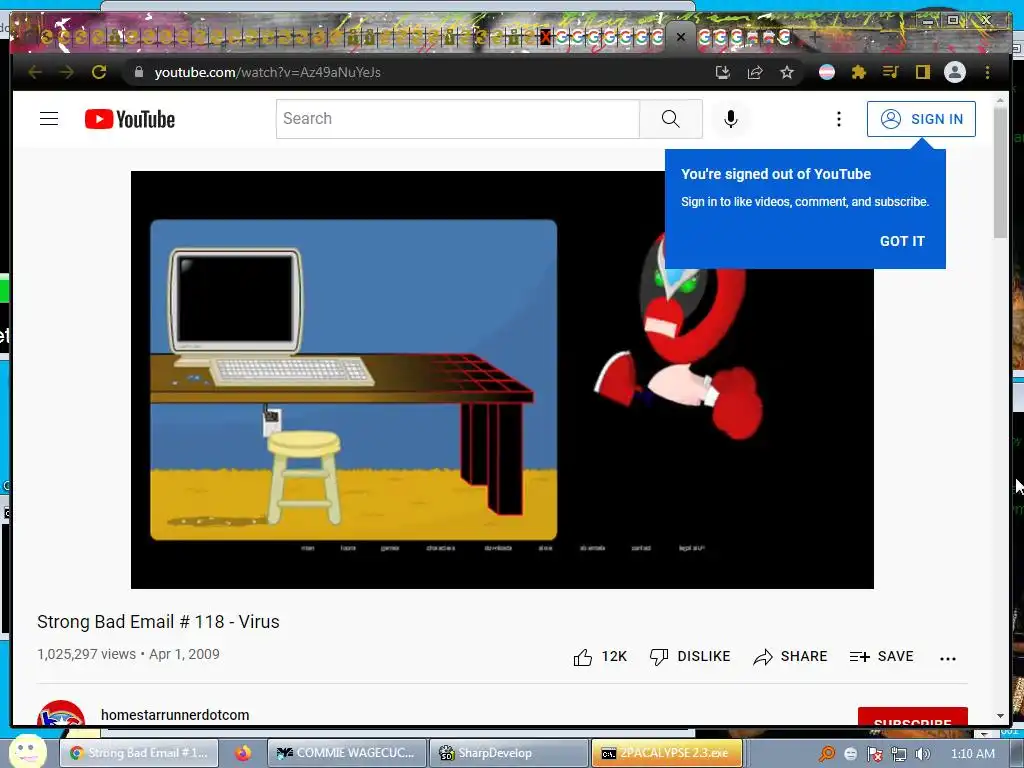The width and height of the screenshot is (1024, 768).
Task: Click homestarrunnerdotcom channel avatar
Action: 61,714
